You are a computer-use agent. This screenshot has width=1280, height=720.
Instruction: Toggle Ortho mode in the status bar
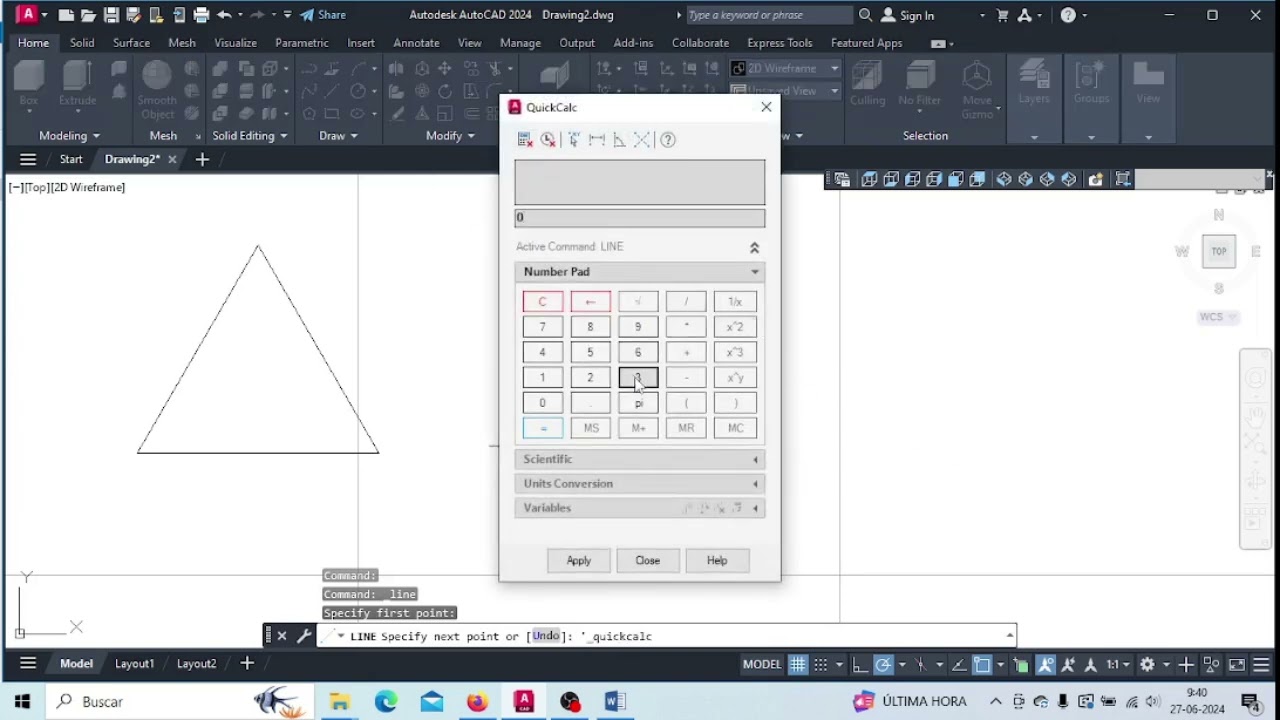[x=860, y=664]
